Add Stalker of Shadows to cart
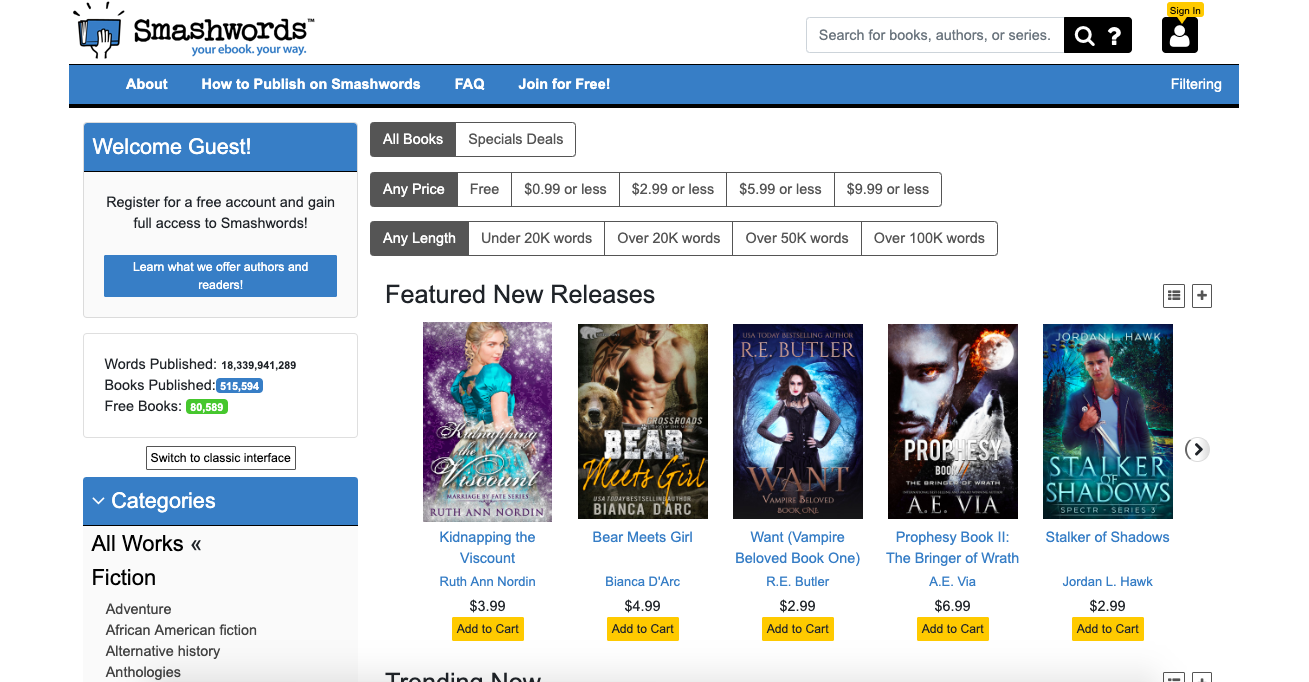 click(1108, 629)
